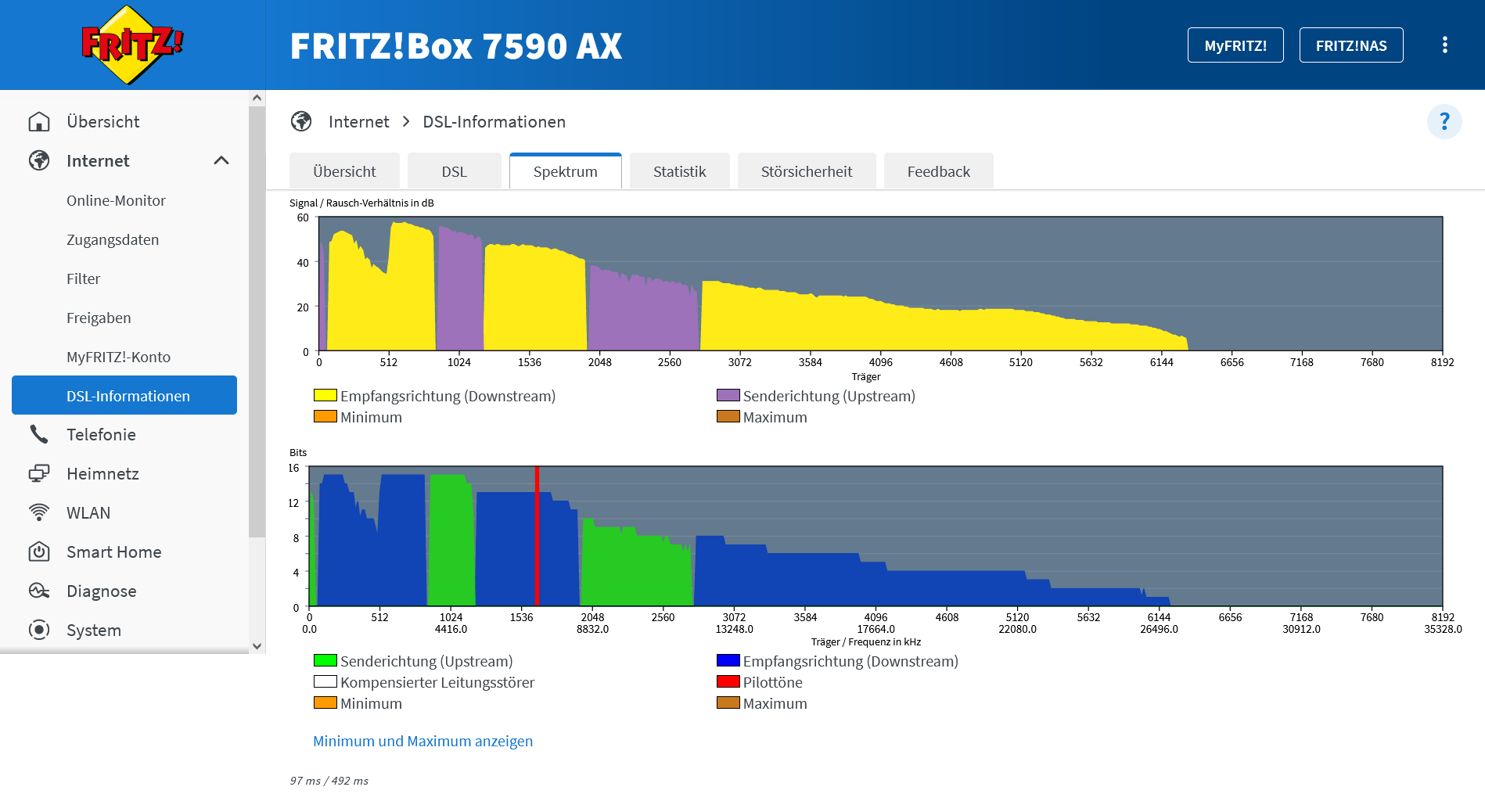1485x812 pixels.
Task: Click green Upstream swatch in Bits legend
Action: (325, 661)
